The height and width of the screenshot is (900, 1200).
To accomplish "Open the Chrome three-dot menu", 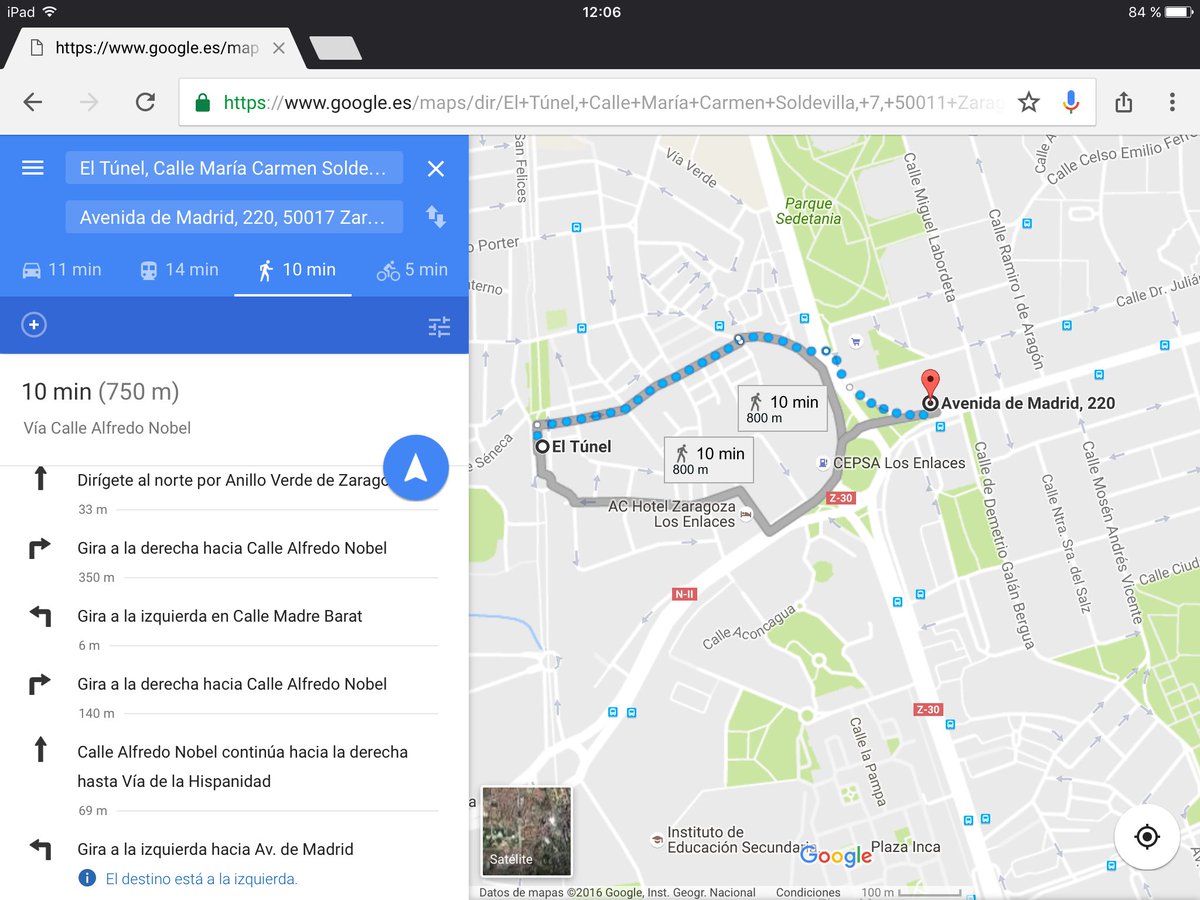I will 1172,102.
